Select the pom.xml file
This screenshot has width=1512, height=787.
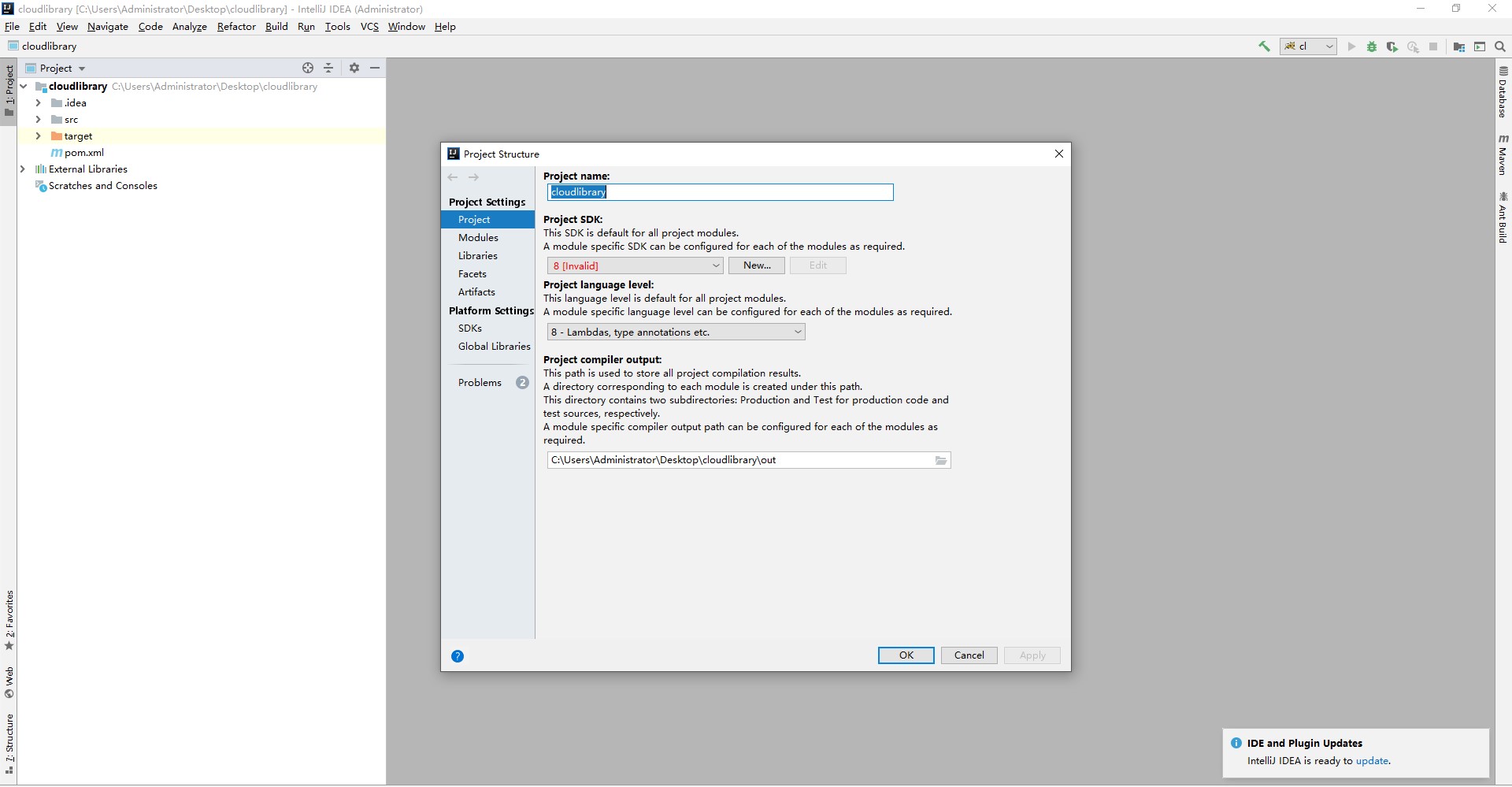[x=77, y=152]
